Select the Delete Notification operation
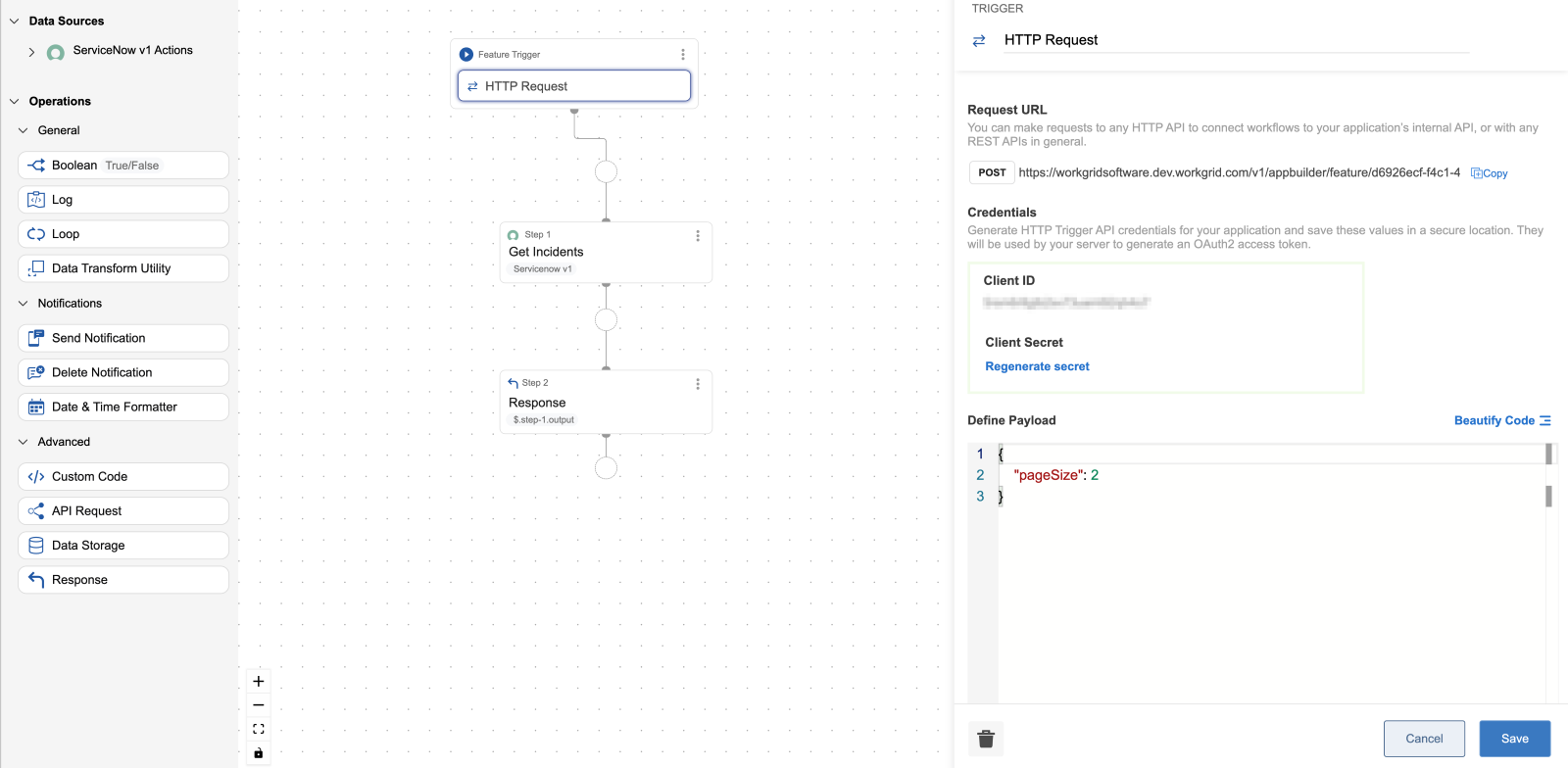 point(123,372)
